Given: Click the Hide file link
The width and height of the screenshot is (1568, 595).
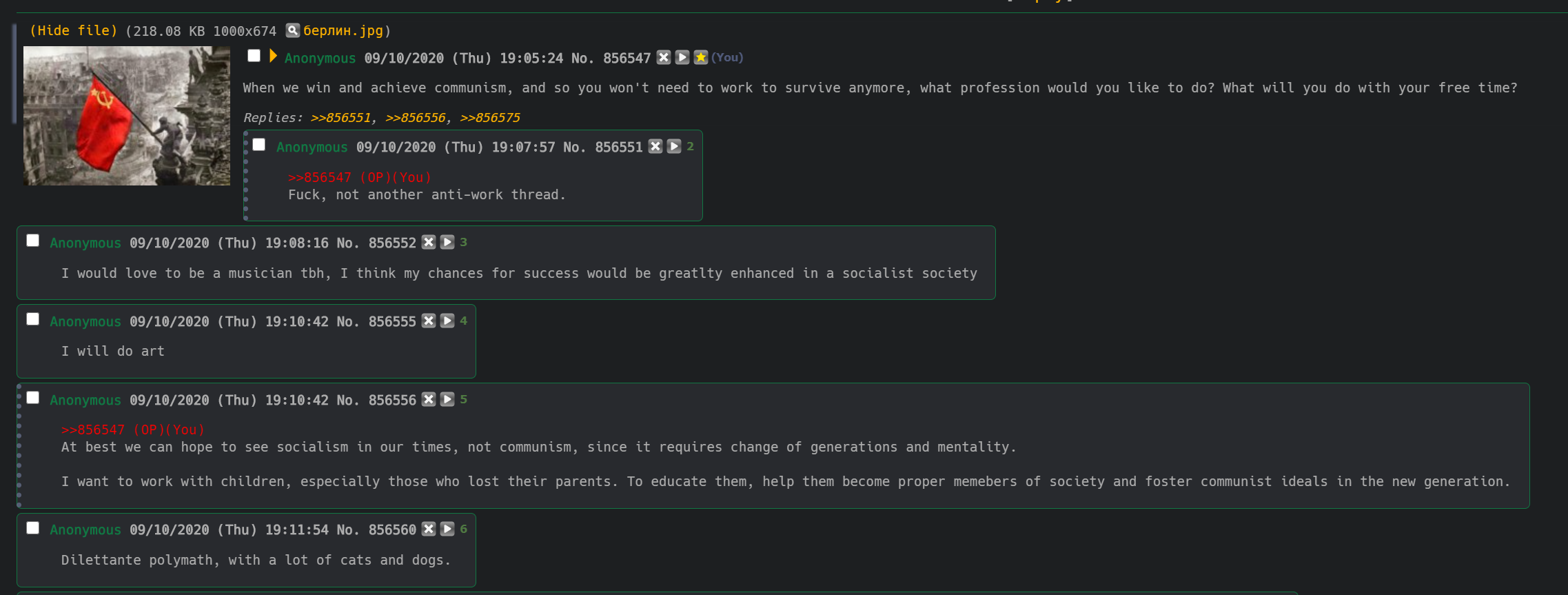Looking at the screenshot, I should click(x=74, y=30).
